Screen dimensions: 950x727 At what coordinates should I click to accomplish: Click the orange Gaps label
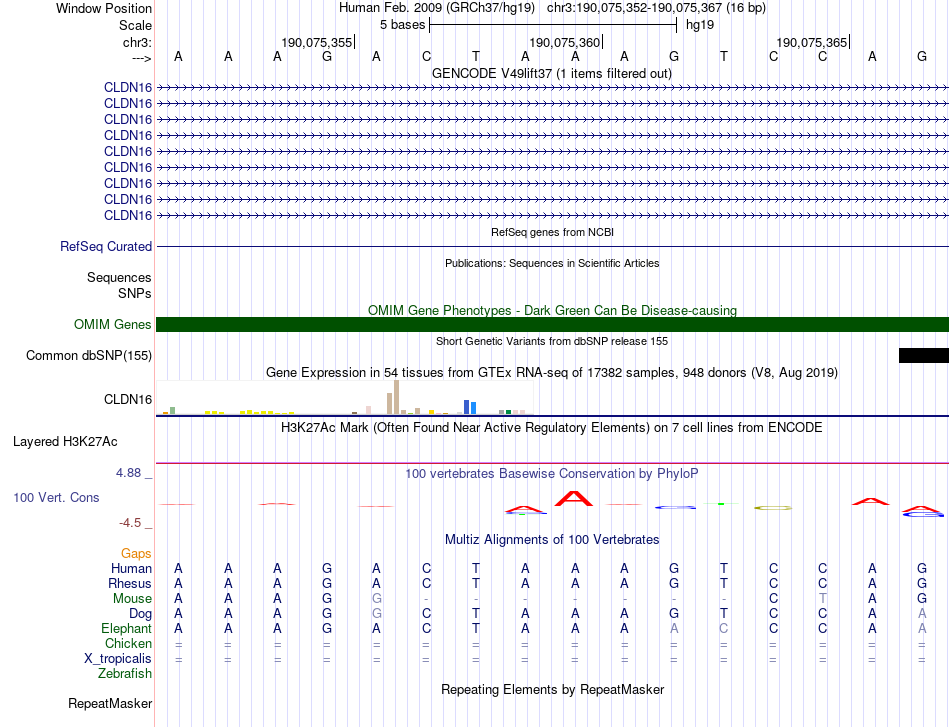pos(136,554)
